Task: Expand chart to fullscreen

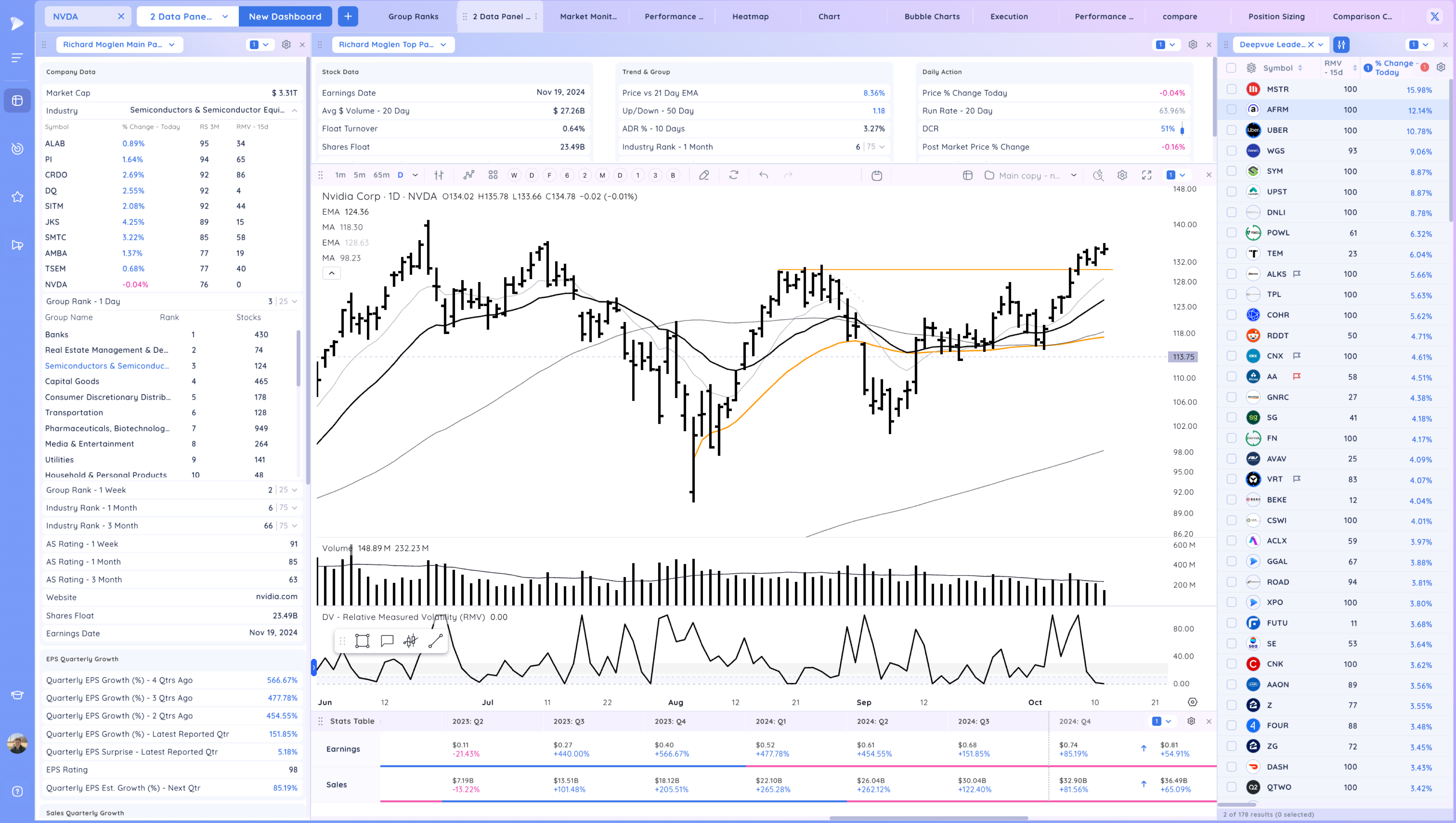Action: [1146, 175]
